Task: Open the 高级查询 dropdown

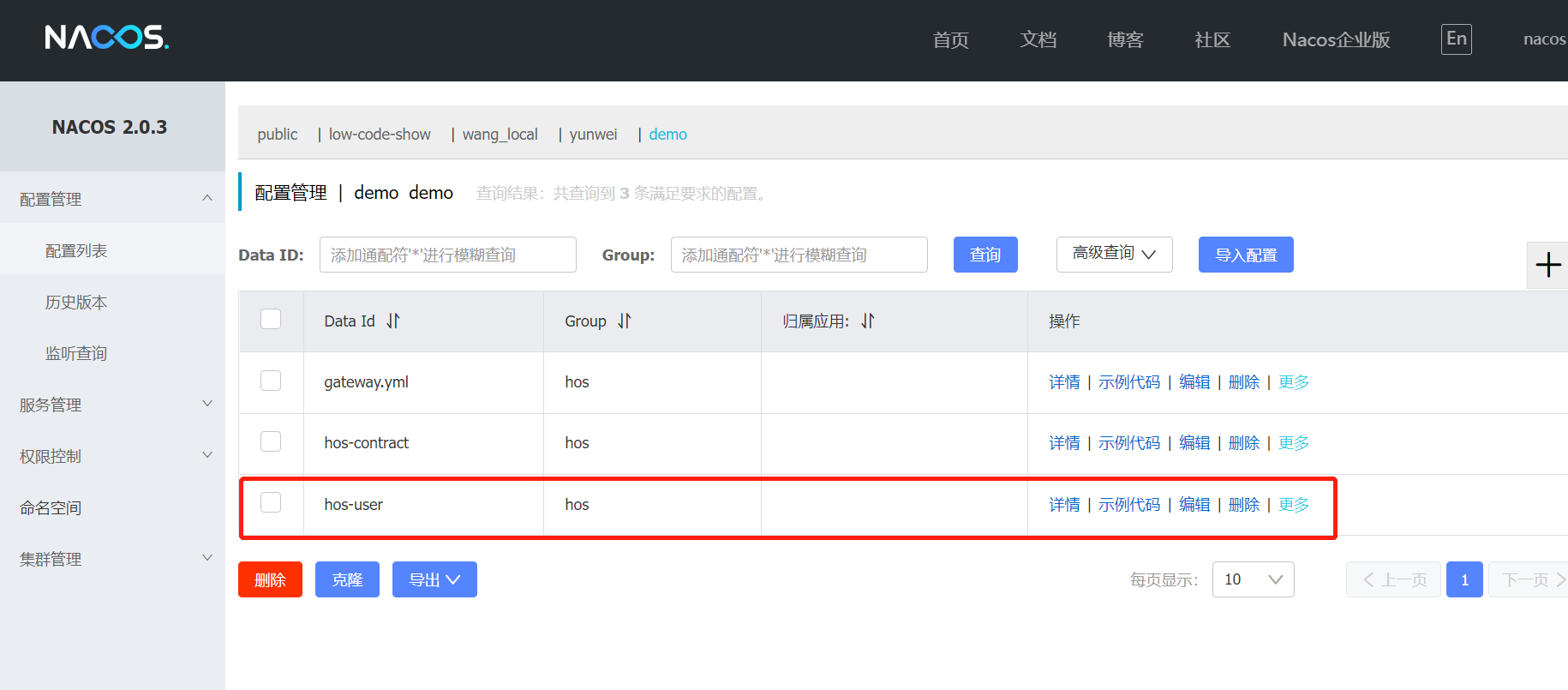Action: click(1114, 255)
